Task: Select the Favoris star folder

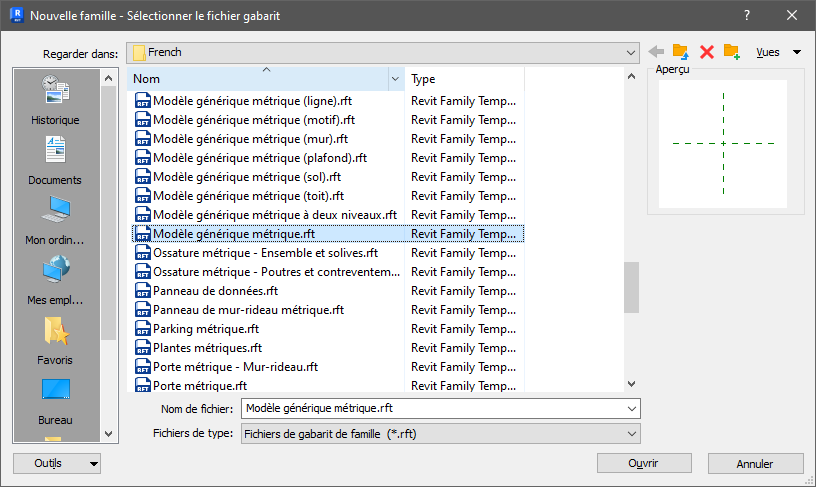Action: [55, 340]
